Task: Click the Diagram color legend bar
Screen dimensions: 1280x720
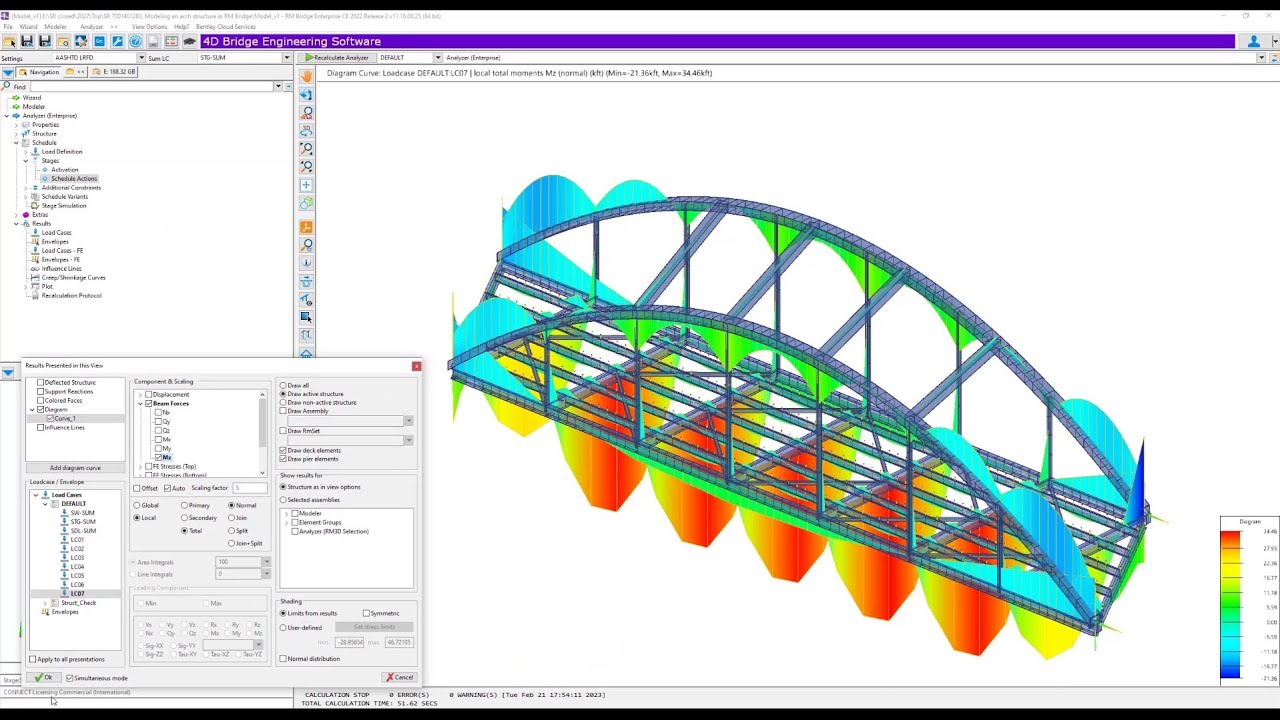Action: [1230, 605]
